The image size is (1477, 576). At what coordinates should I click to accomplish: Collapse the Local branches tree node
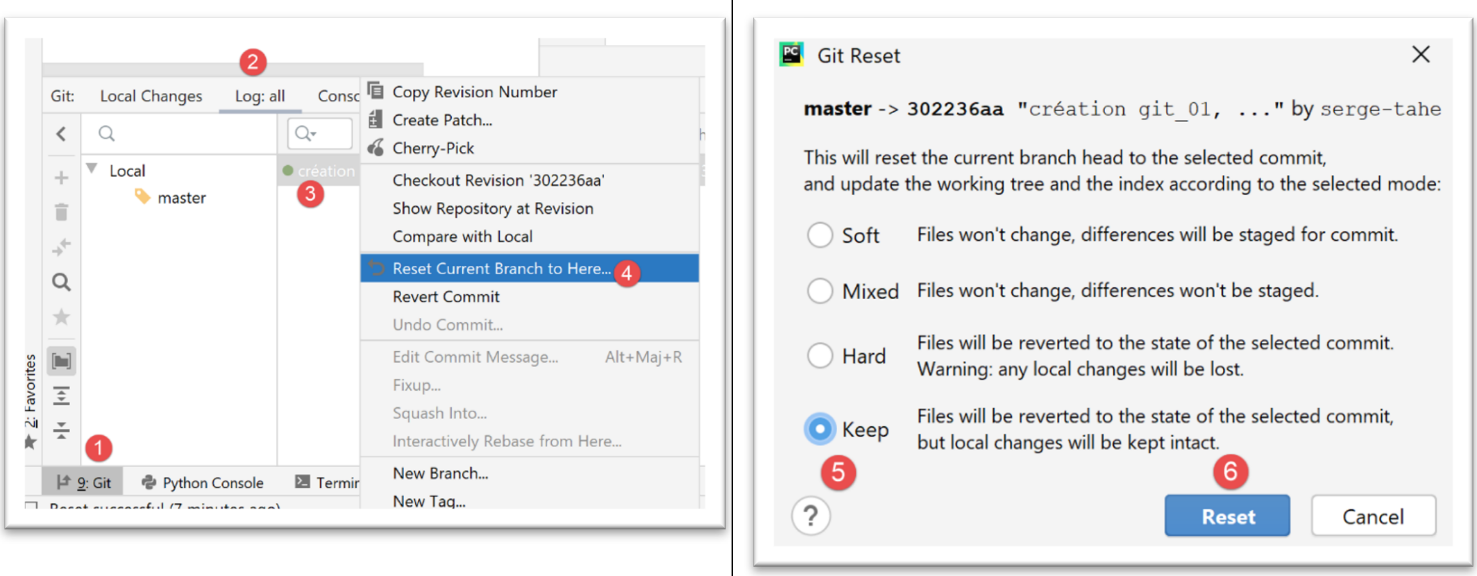point(93,170)
